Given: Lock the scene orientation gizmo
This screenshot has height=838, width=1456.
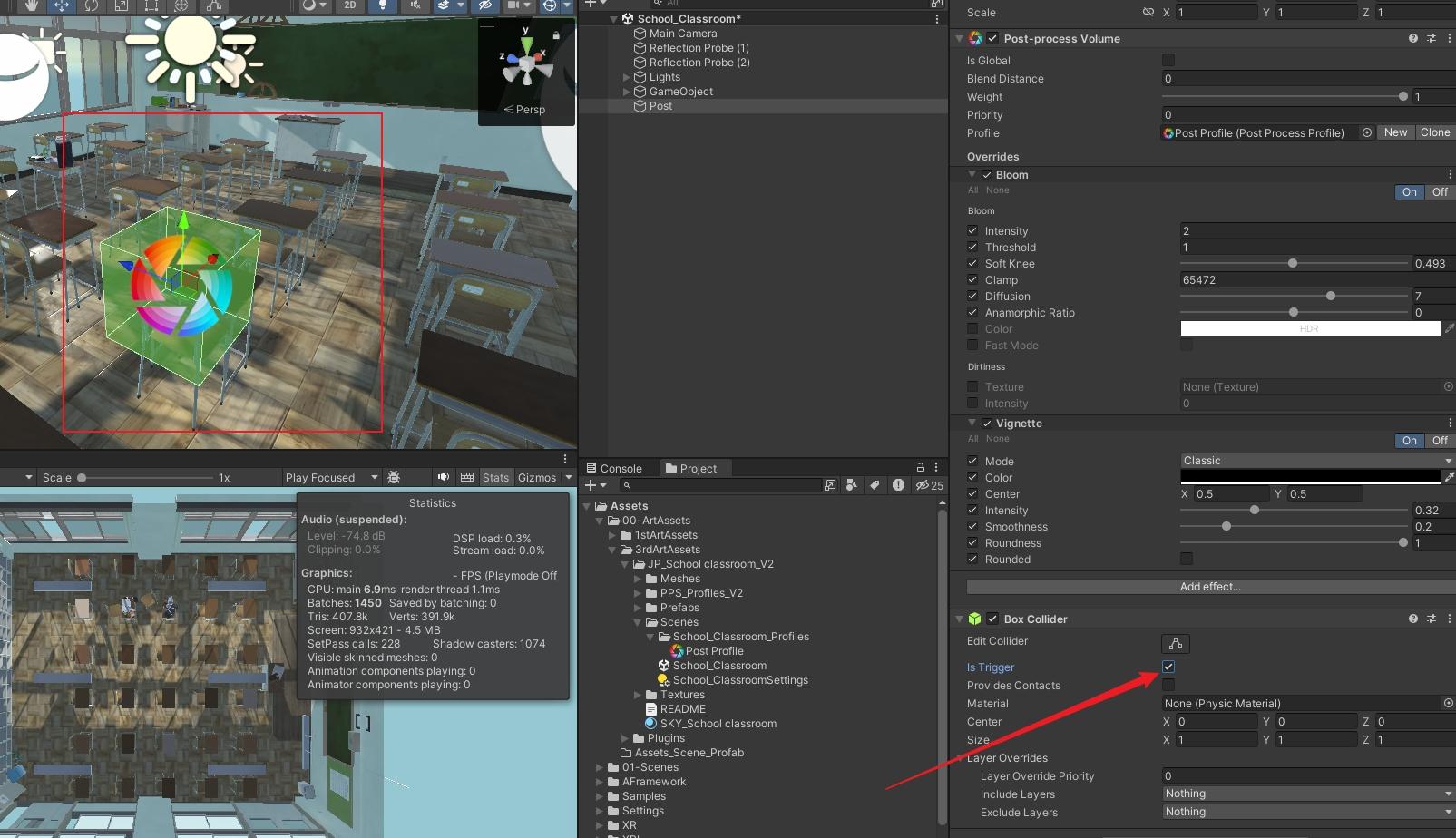Looking at the screenshot, I should click(x=556, y=34).
